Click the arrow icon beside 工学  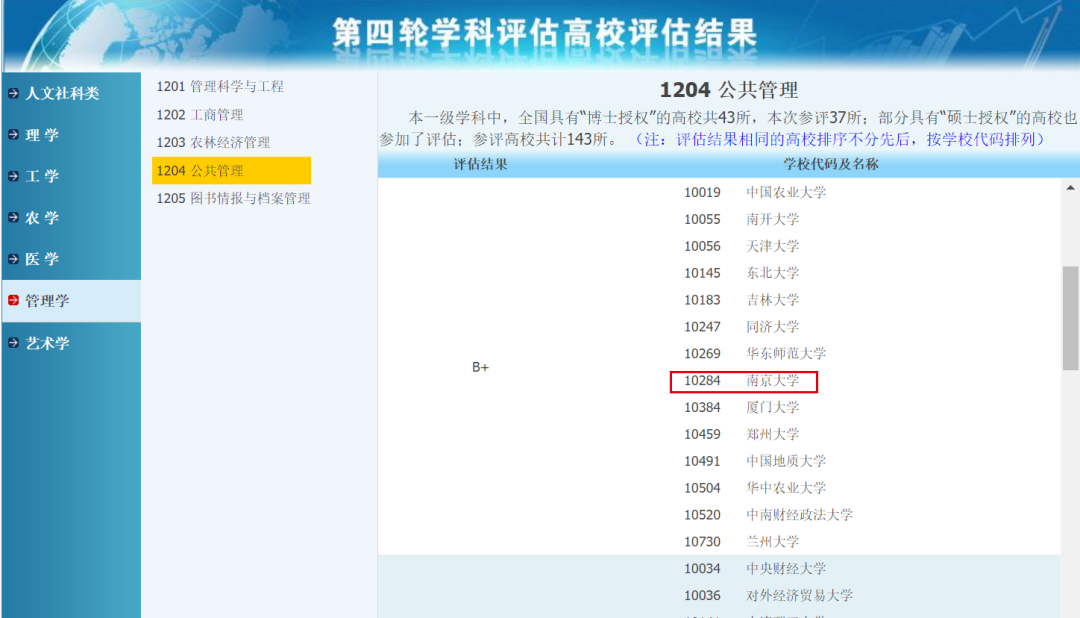(x=13, y=176)
